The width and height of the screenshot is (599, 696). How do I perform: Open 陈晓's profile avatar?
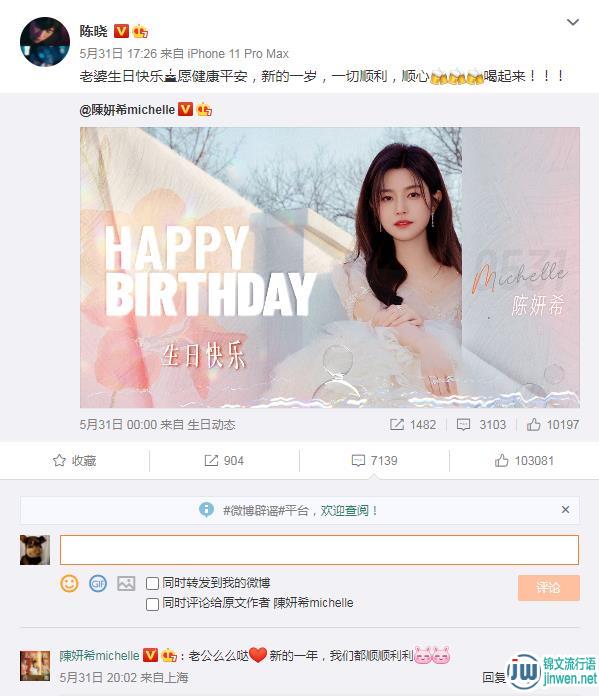[45, 42]
